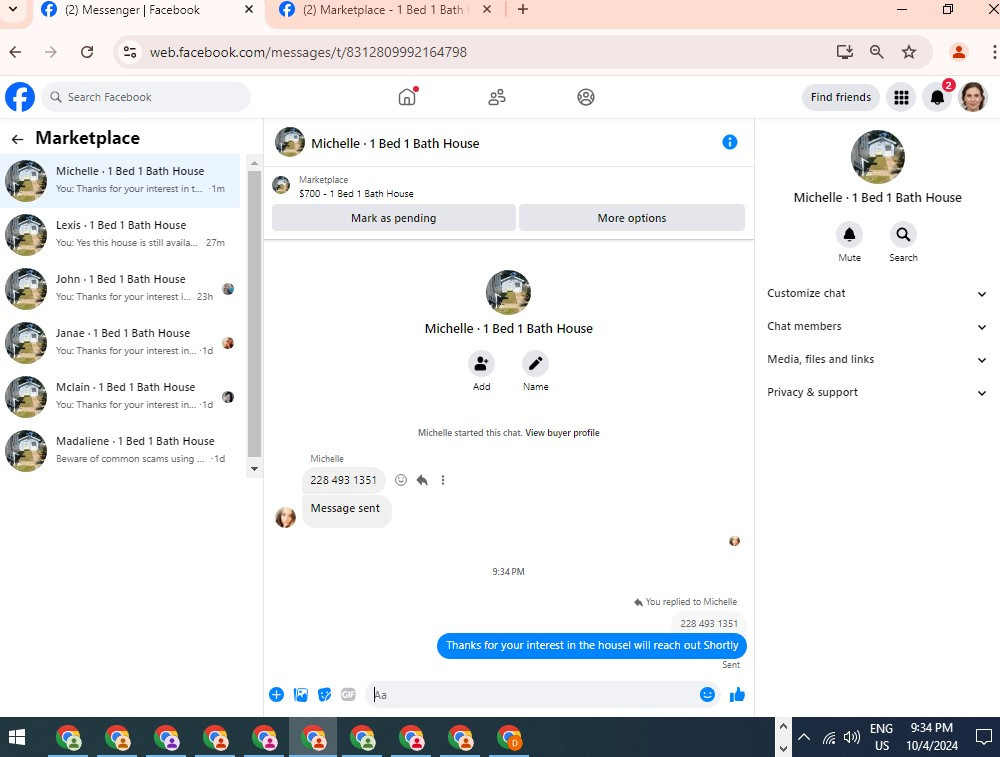
Task: Open the Facebook logo home link
Action: [20, 97]
